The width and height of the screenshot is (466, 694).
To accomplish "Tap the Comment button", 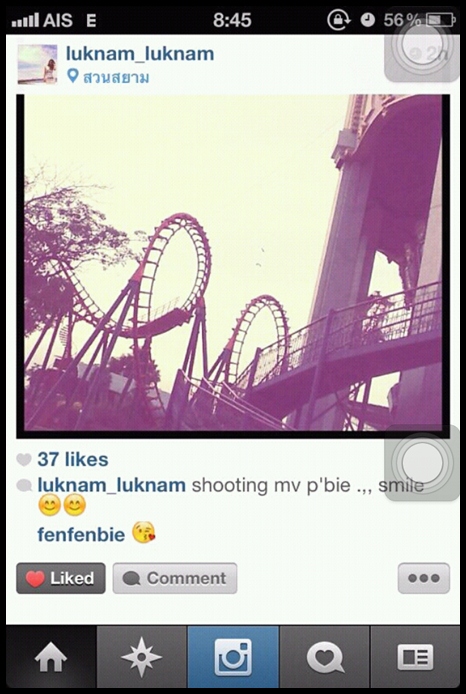I will (x=175, y=578).
